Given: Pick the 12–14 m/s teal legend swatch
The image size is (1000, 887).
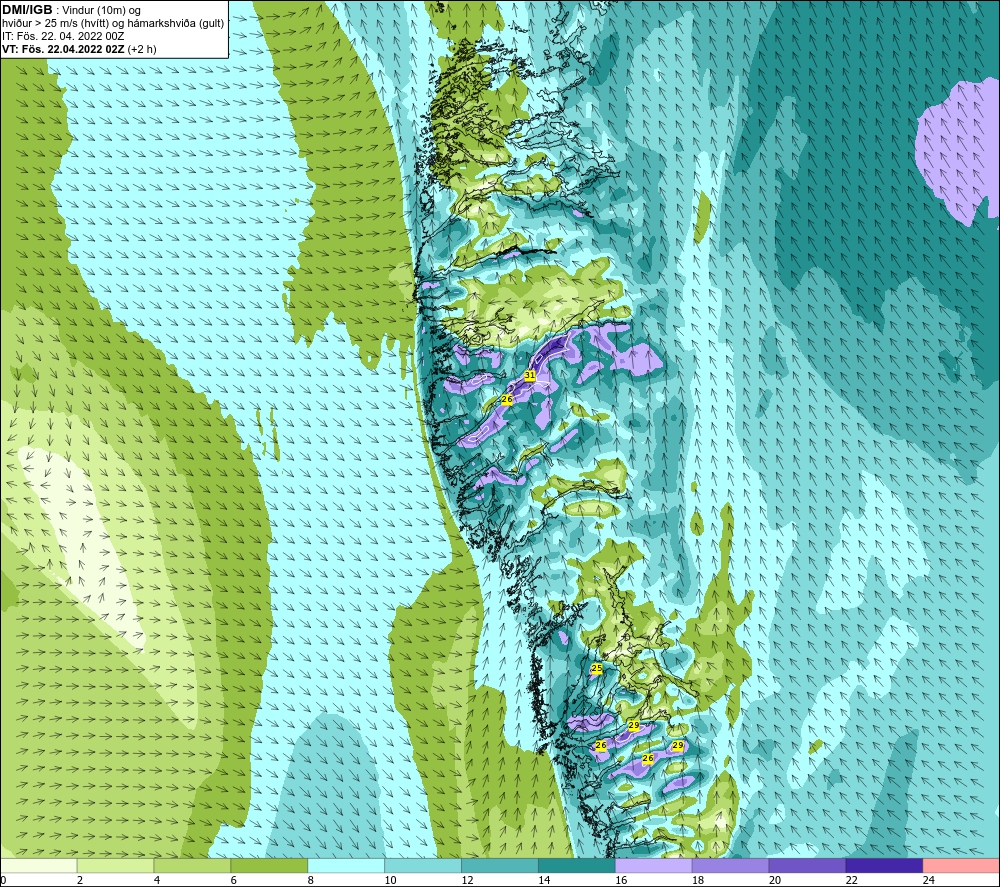Looking at the screenshot, I should 499,865.
